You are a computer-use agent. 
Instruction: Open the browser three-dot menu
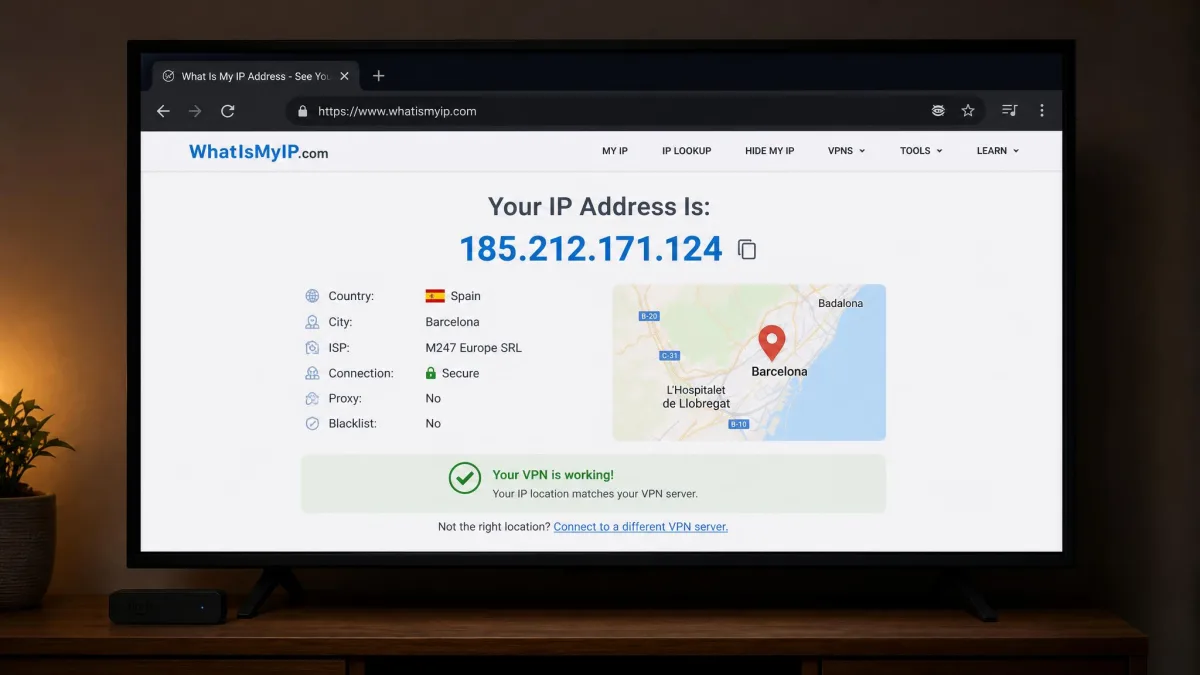1042,111
